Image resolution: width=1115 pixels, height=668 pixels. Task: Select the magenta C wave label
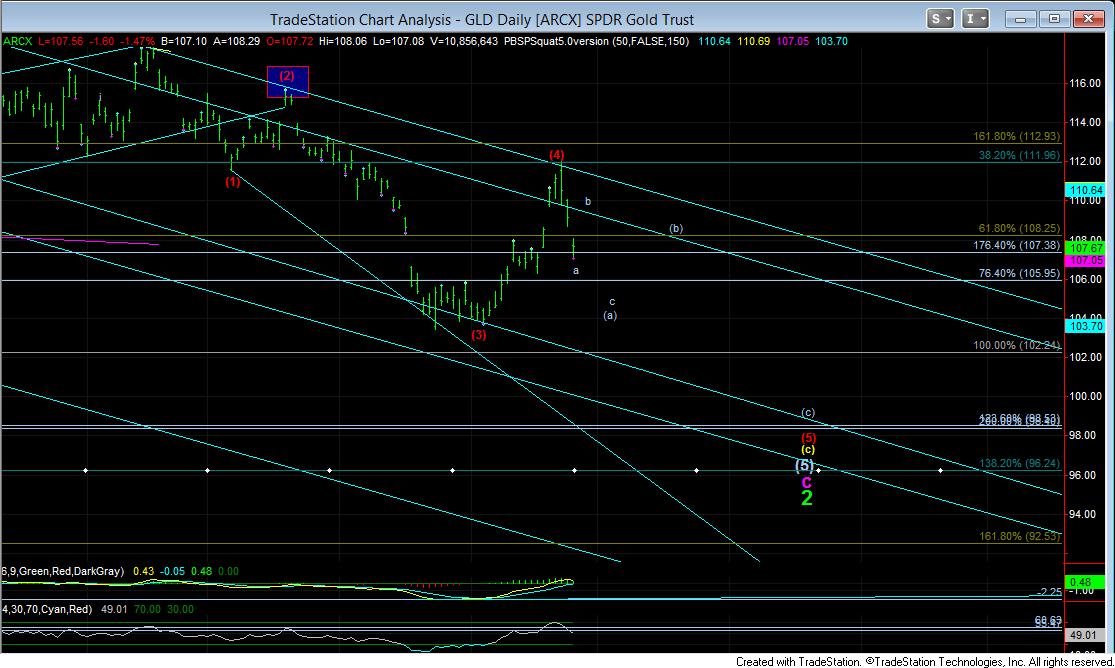[806, 482]
